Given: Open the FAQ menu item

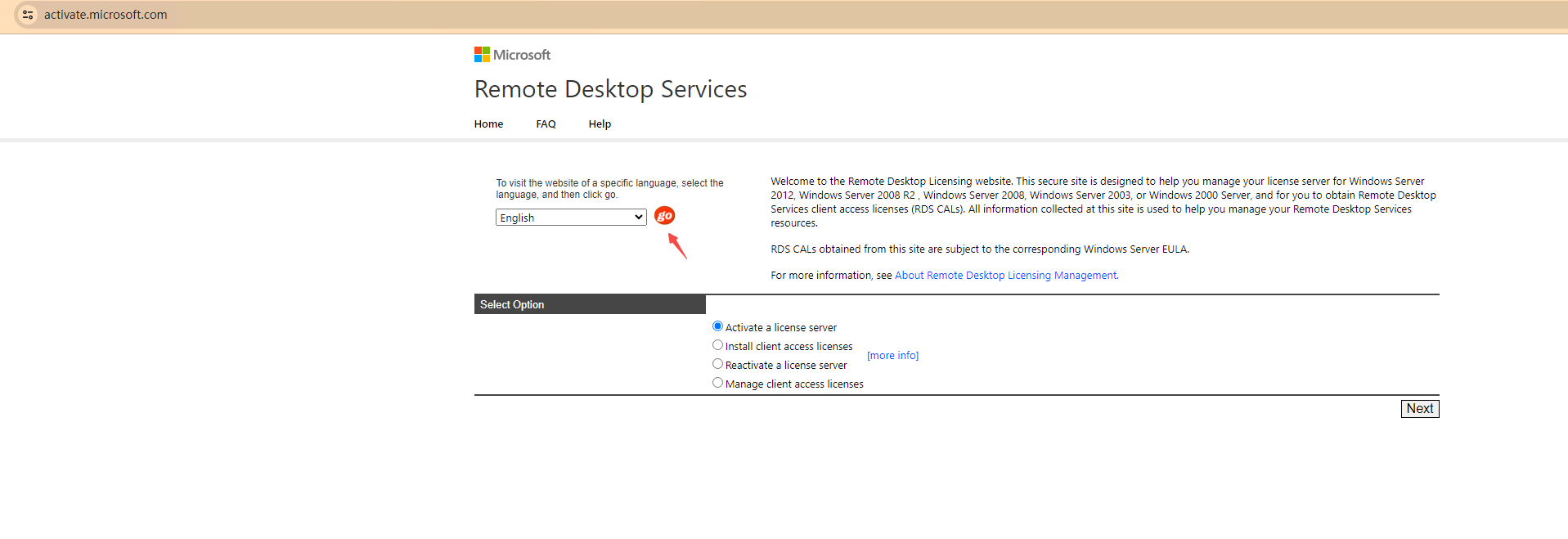Looking at the screenshot, I should click(x=546, y=124).
